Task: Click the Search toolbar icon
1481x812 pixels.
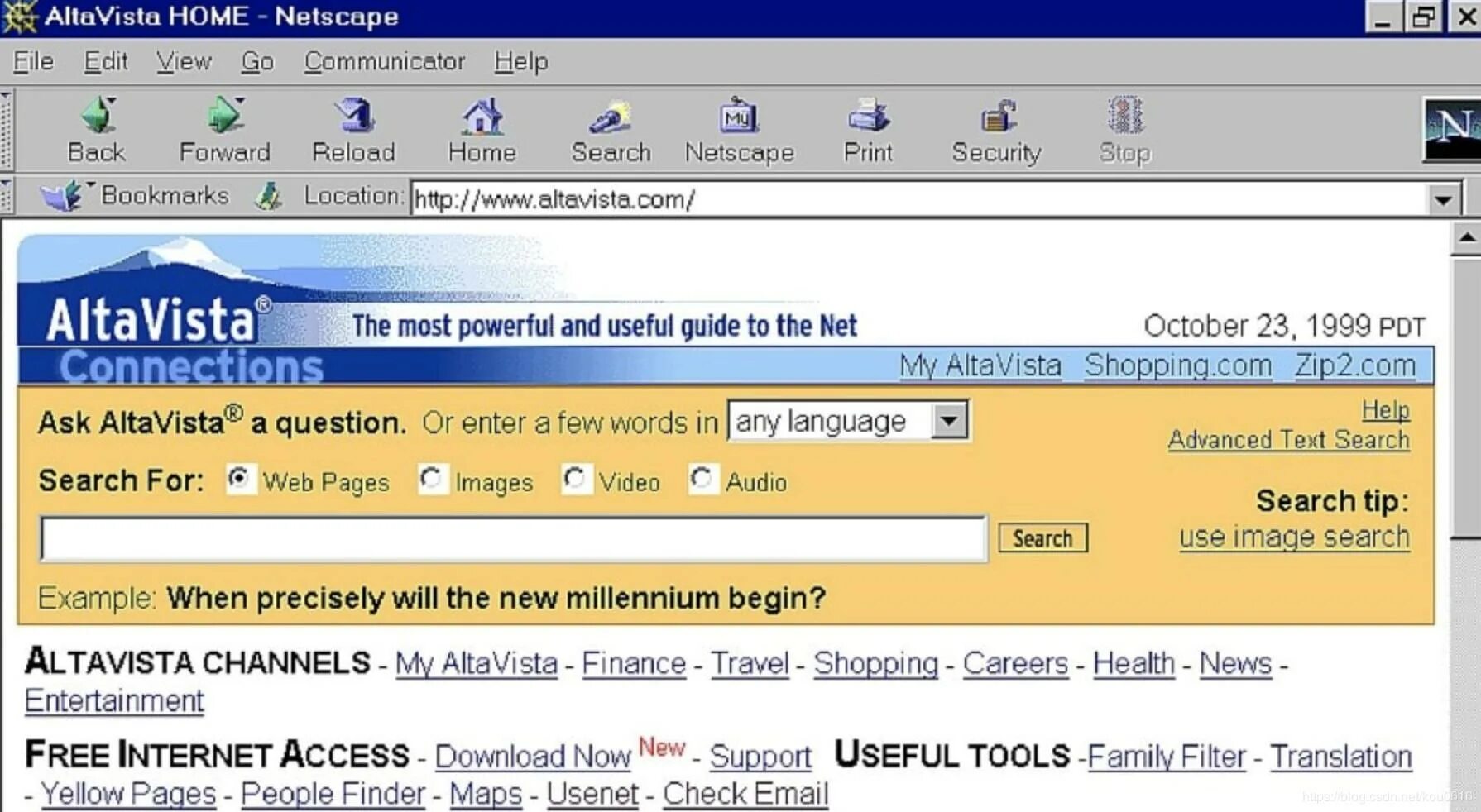Action: [611, 116]
